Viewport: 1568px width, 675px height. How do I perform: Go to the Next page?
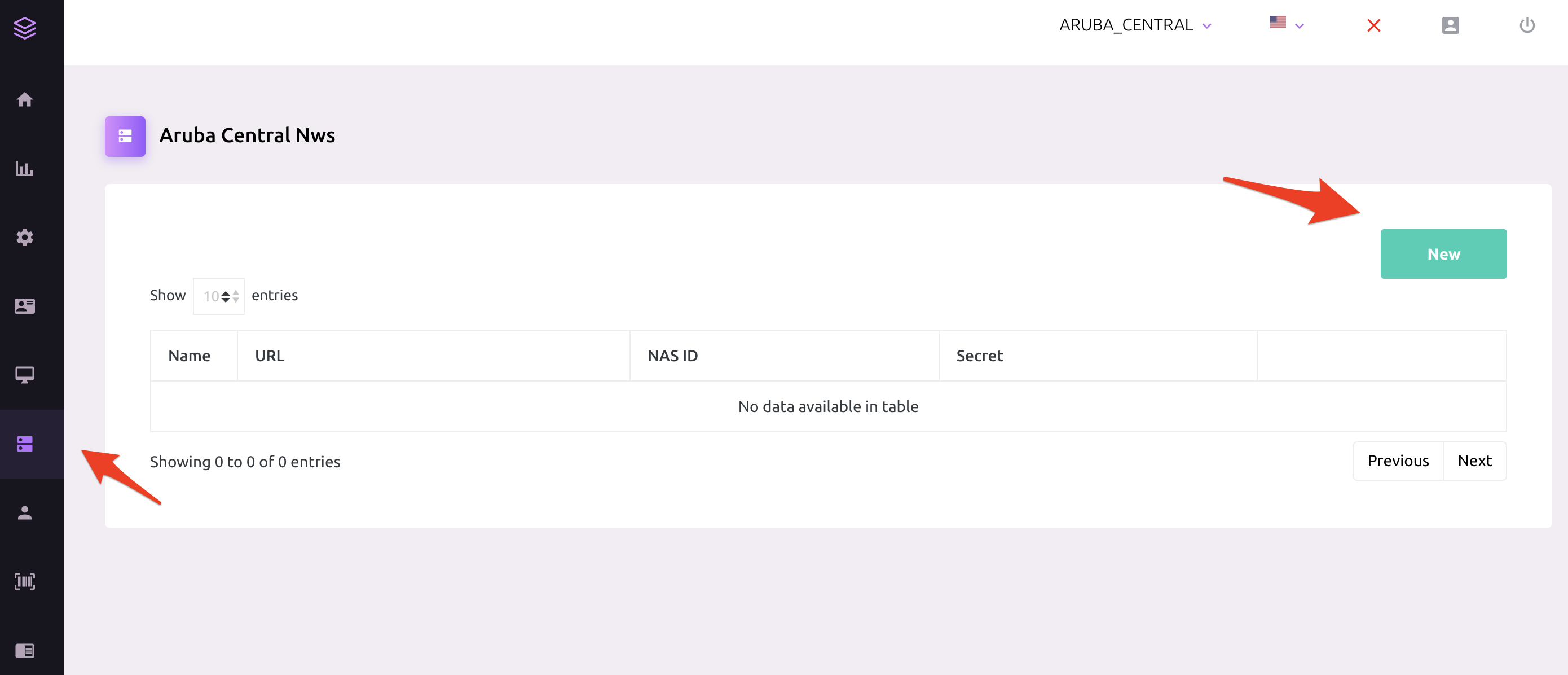(x=1475, y=461)
